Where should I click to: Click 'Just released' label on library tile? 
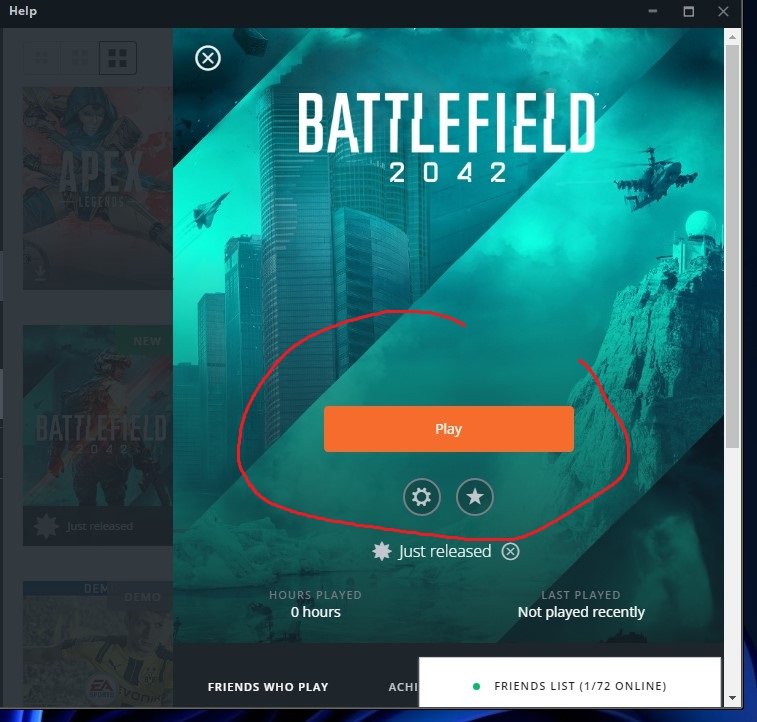pyautogui.click(x=99, y=526)
